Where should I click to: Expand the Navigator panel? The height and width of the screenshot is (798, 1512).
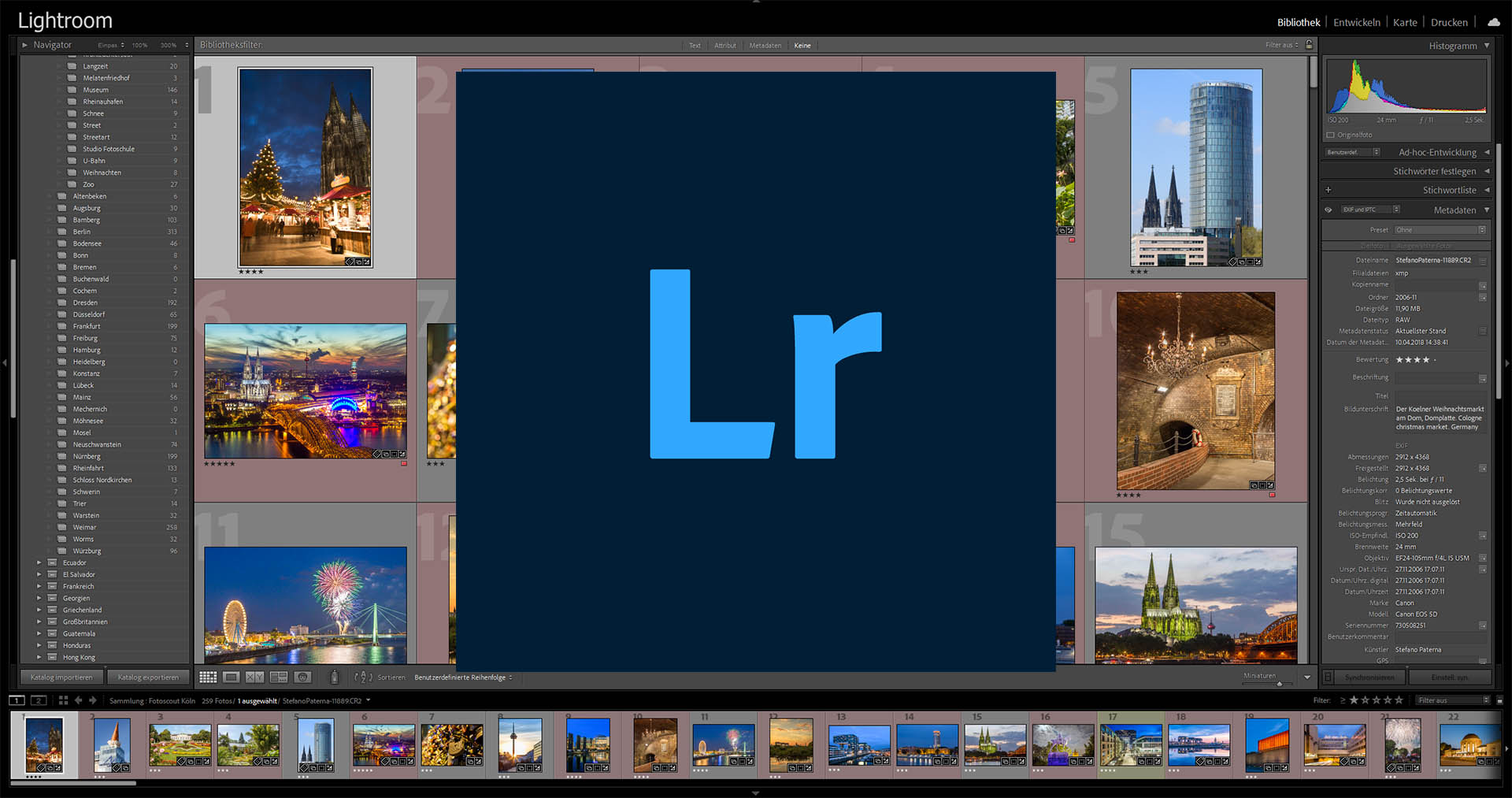point(24,45)
